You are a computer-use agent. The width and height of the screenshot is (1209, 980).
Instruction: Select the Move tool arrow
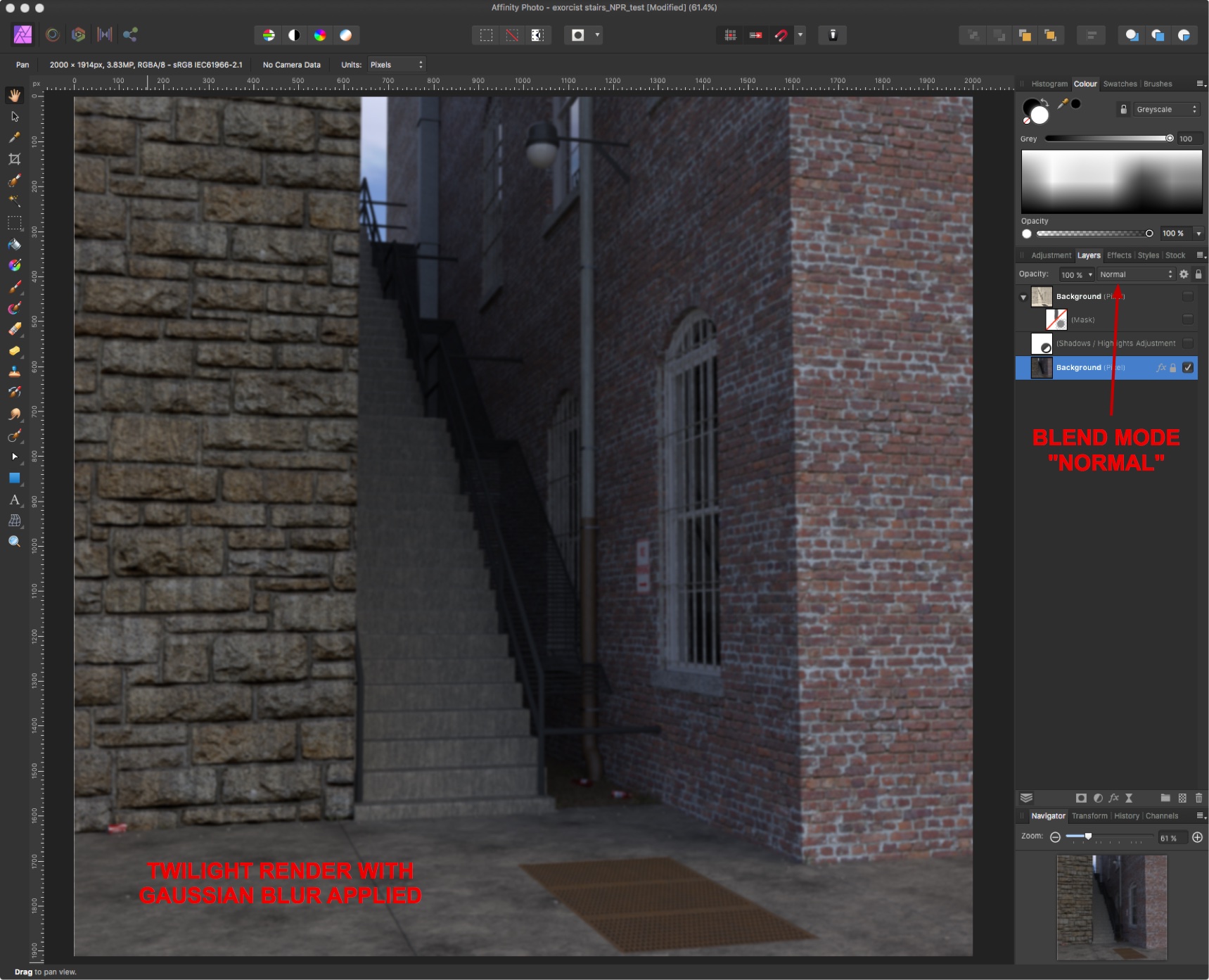pos(14,117)
